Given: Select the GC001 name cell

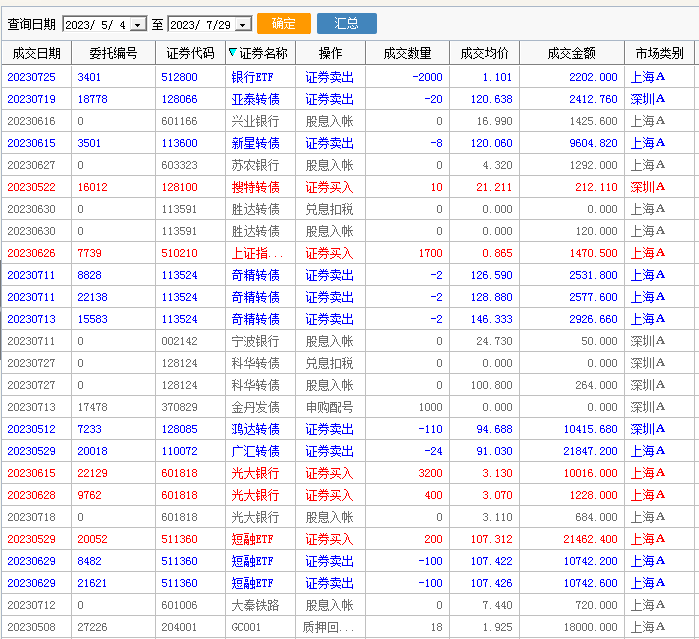Looking at the screenshot, I should pyautogui.click(x=246, y=627).
